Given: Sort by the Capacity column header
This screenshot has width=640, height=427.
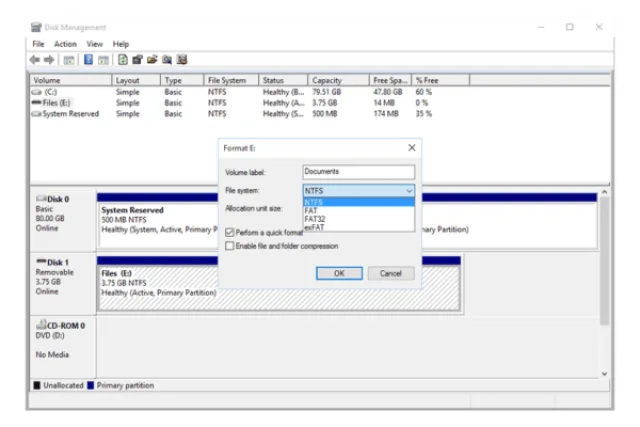Looking at the screenshot, I should (338, 80).
